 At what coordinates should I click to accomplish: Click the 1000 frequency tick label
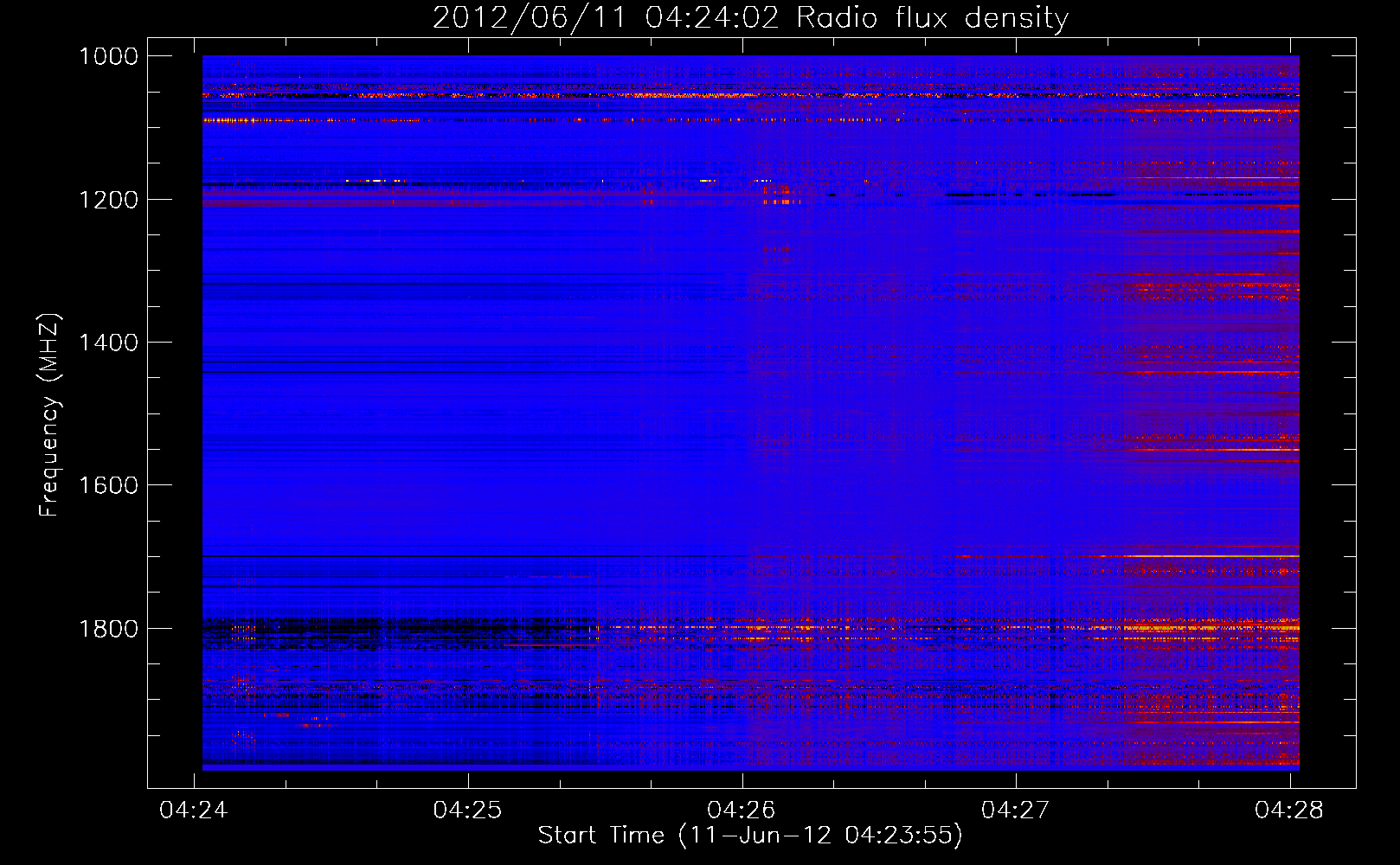tap(108, 56)
